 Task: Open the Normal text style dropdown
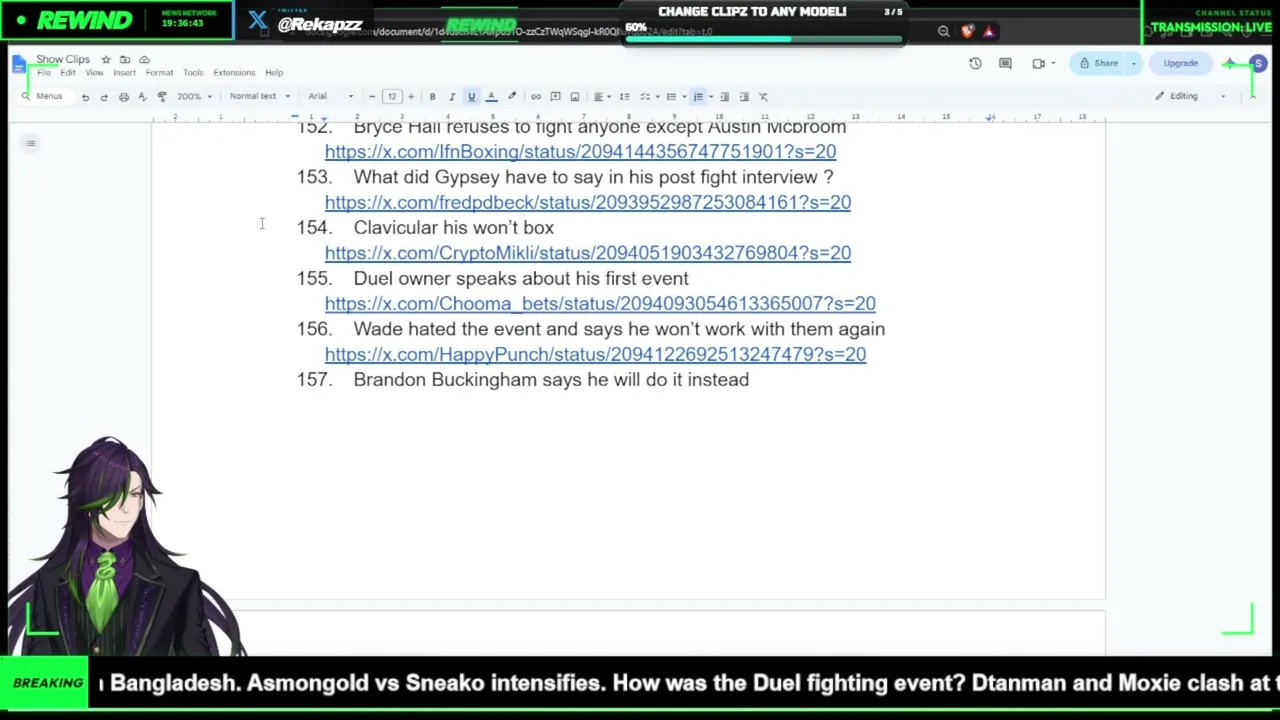[x=259, y=97]
